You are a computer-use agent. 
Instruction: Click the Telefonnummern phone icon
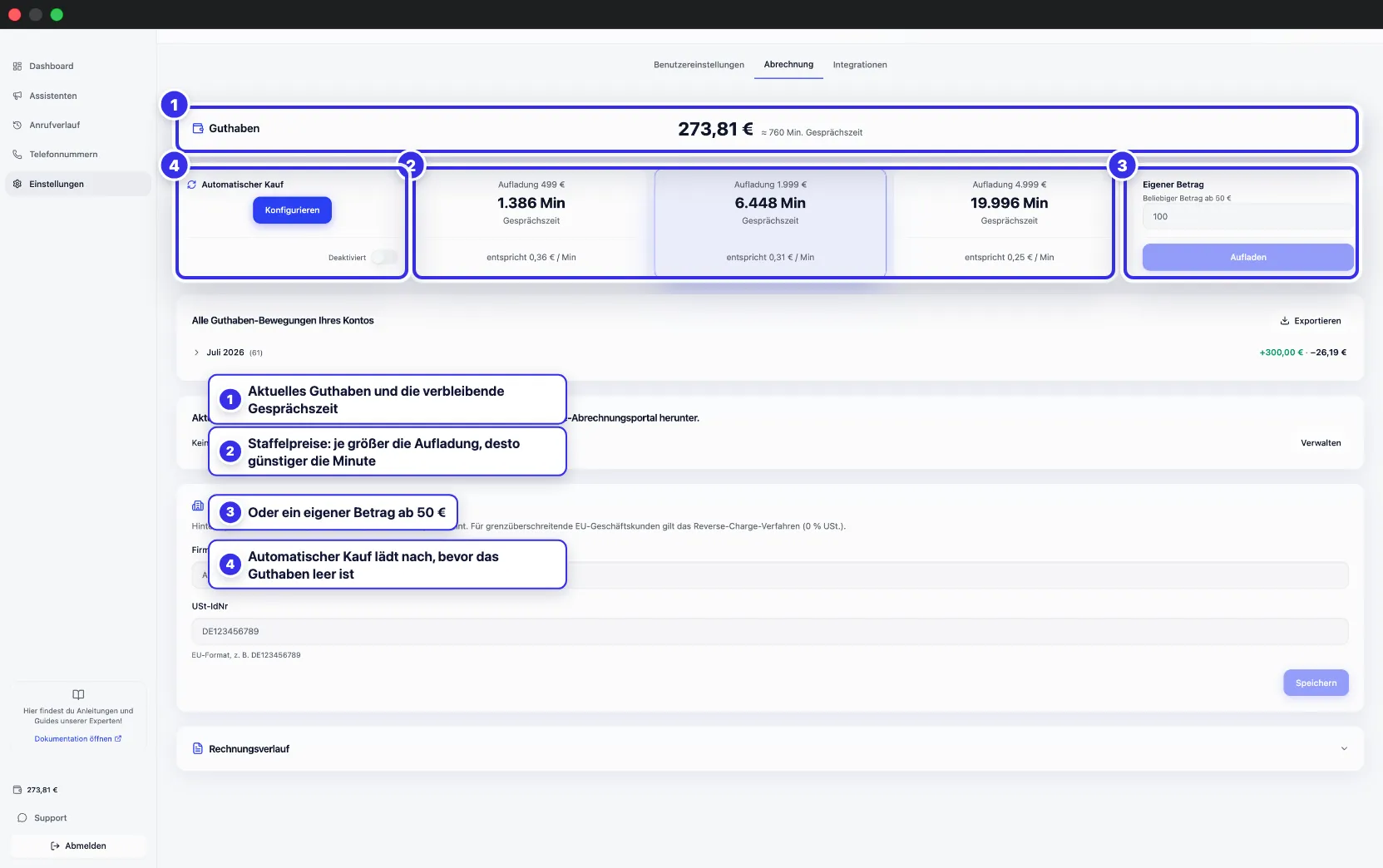click(17, 155)
